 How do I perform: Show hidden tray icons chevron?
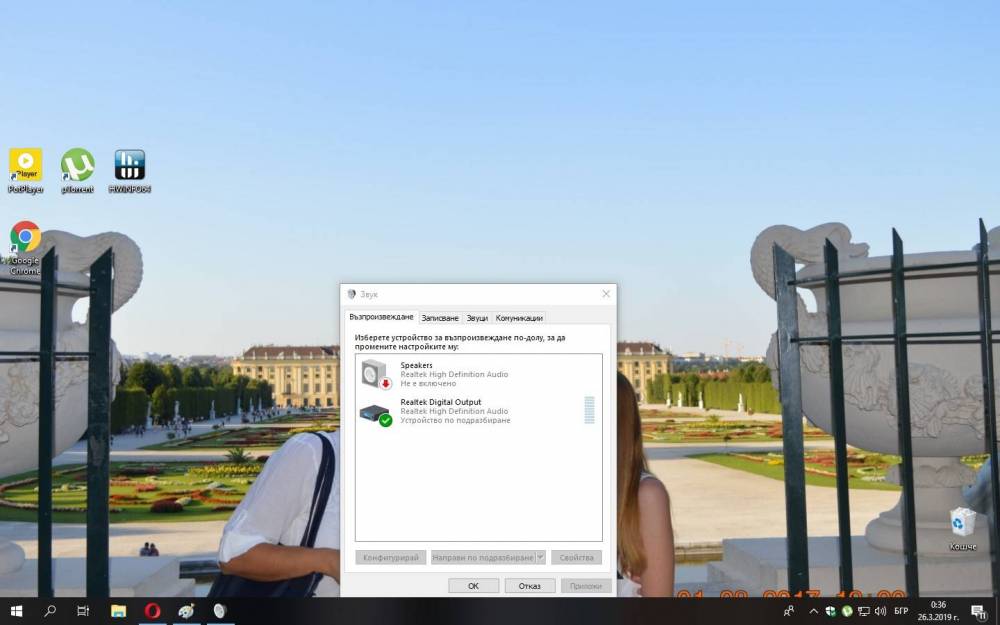click(x=813, y=611)
